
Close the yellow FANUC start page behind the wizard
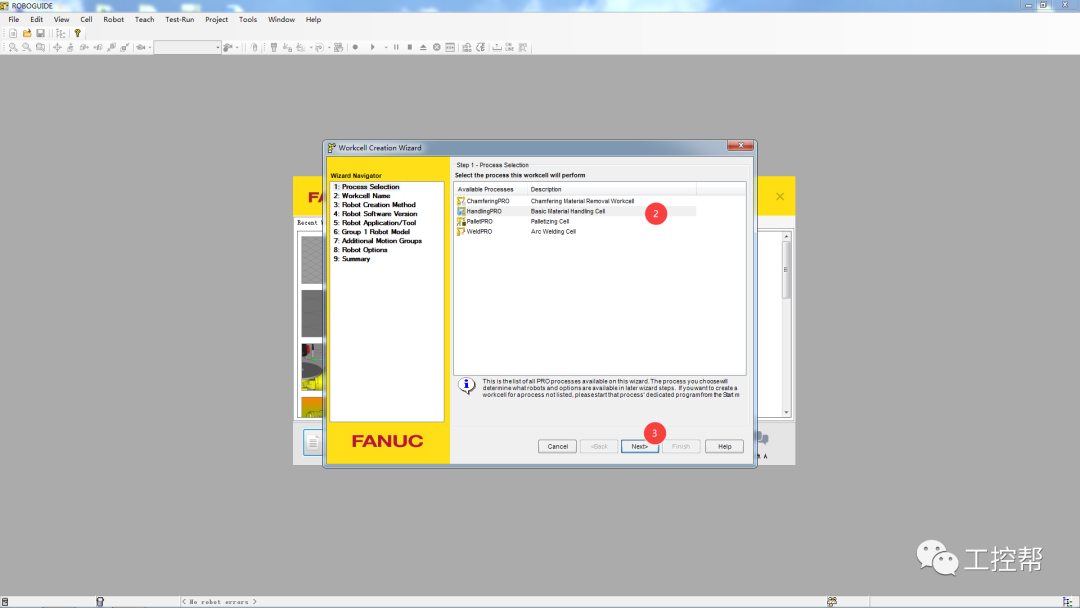(780, 196)
